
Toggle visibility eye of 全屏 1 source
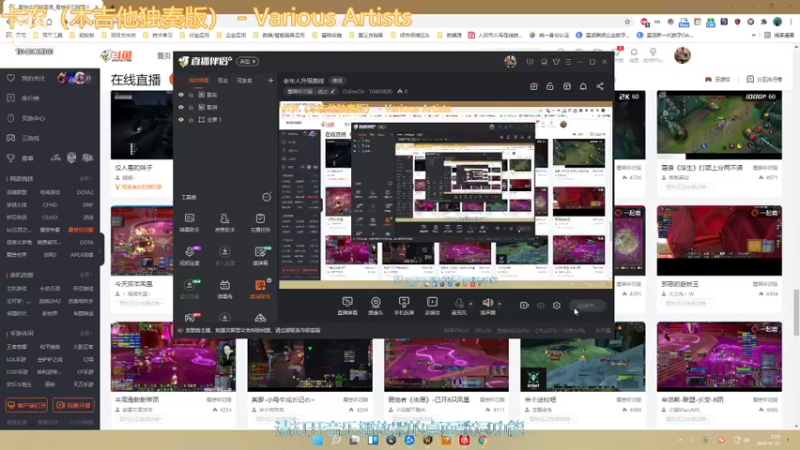coord(181,119)
